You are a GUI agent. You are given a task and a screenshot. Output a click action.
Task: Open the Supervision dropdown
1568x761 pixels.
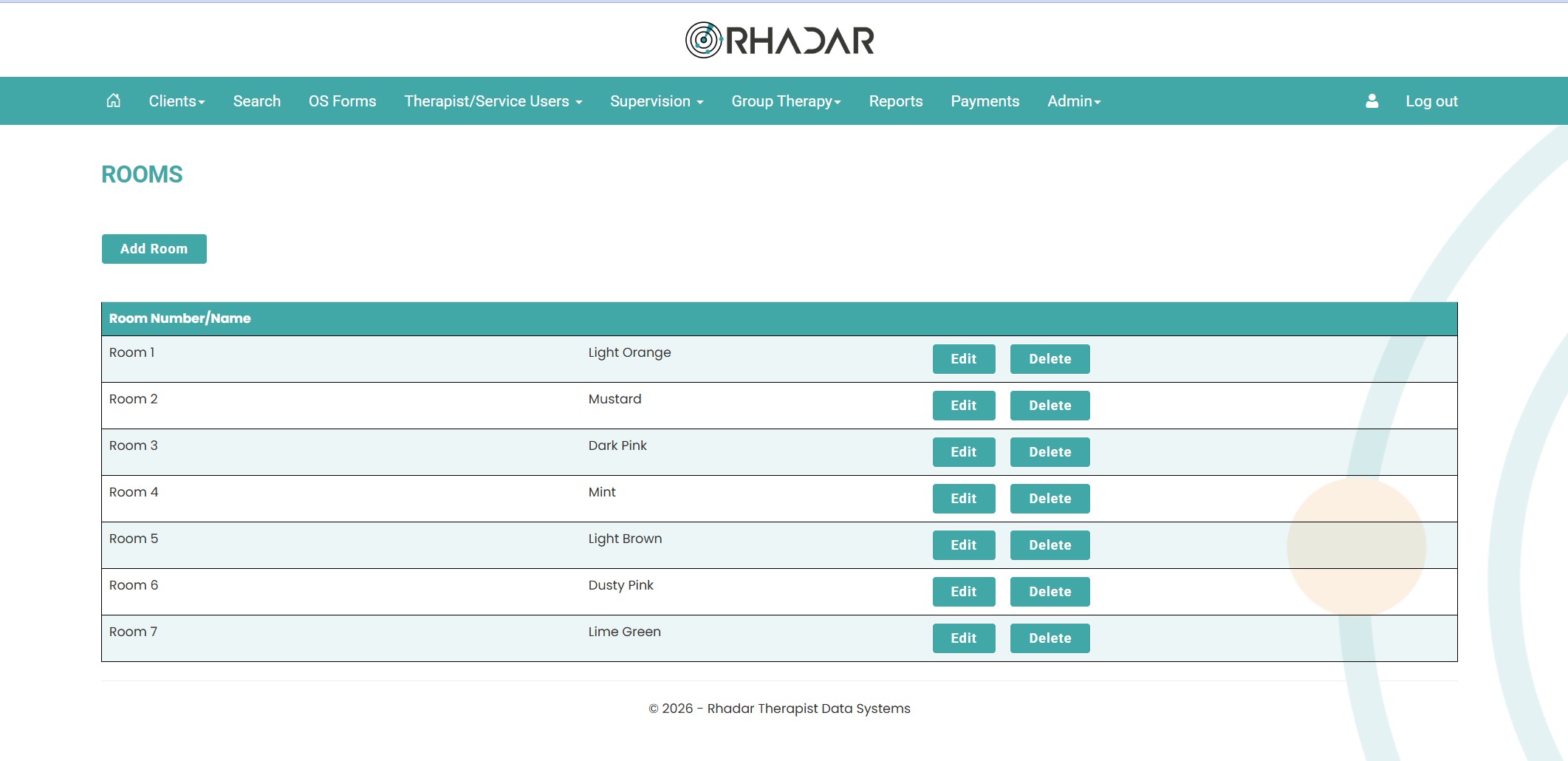pyautogui.click(x=657, y=101)
